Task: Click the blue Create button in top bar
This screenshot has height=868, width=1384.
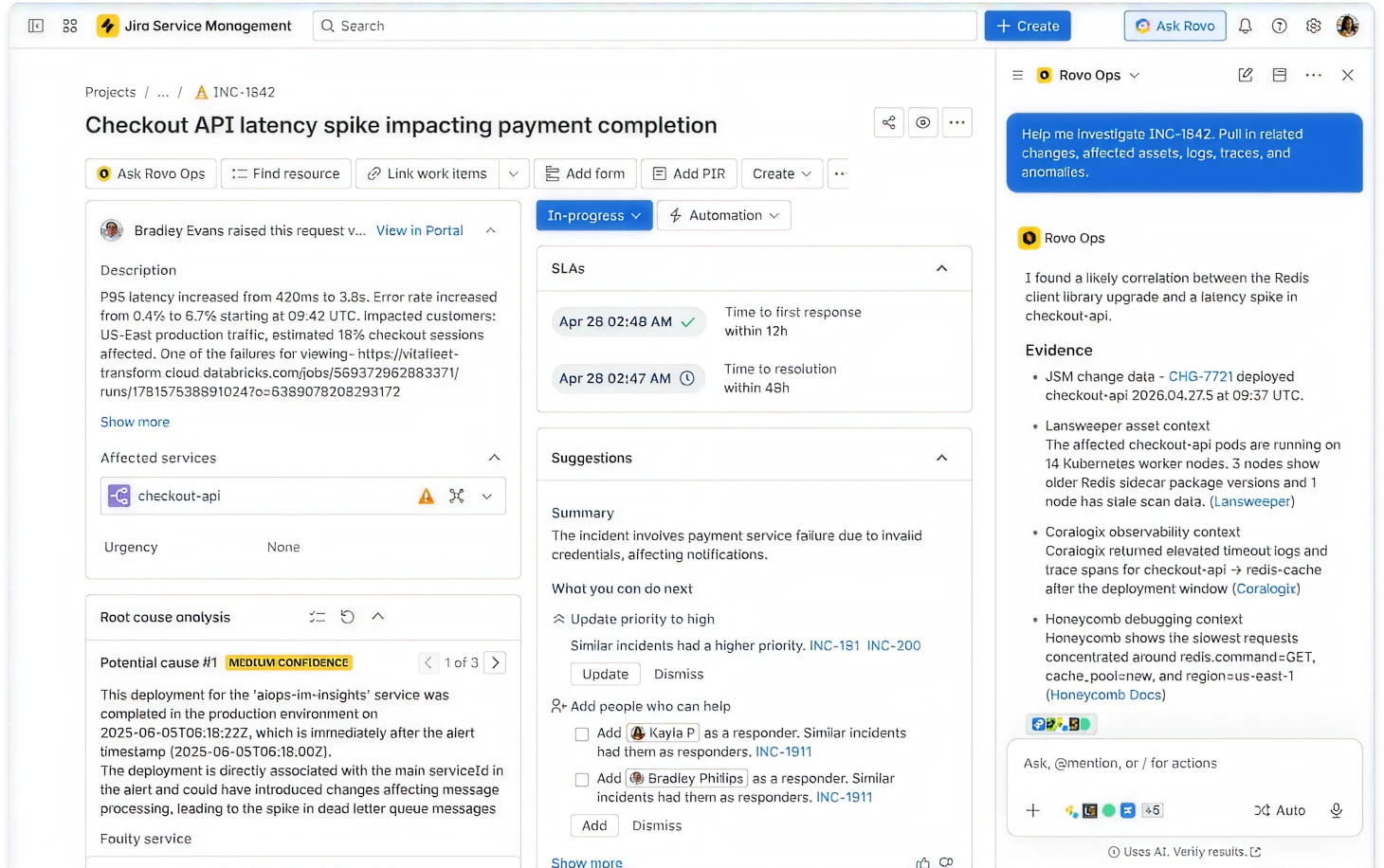Action: (1028, 26)
